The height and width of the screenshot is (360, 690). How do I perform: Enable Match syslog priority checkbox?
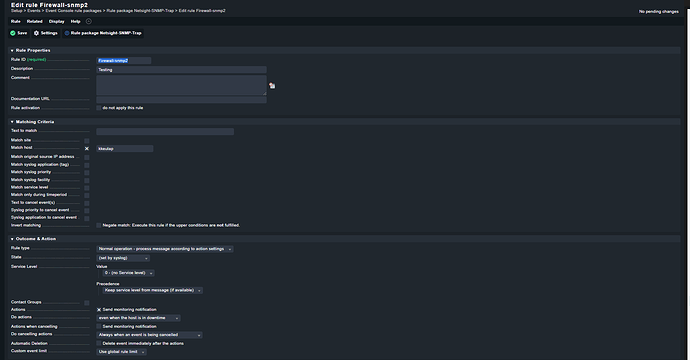point(87,173)
